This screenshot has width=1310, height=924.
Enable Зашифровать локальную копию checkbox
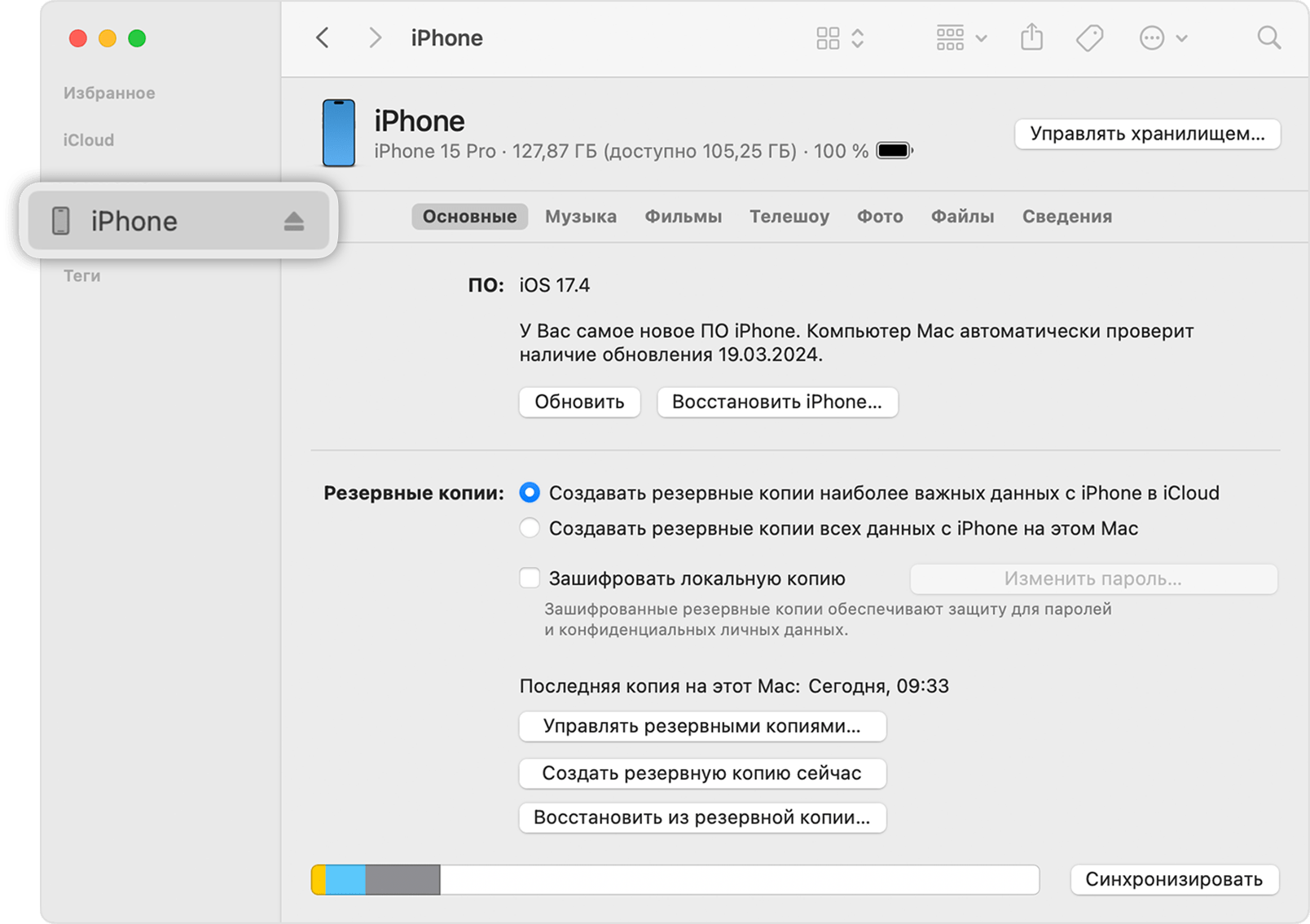coord(530,578)
